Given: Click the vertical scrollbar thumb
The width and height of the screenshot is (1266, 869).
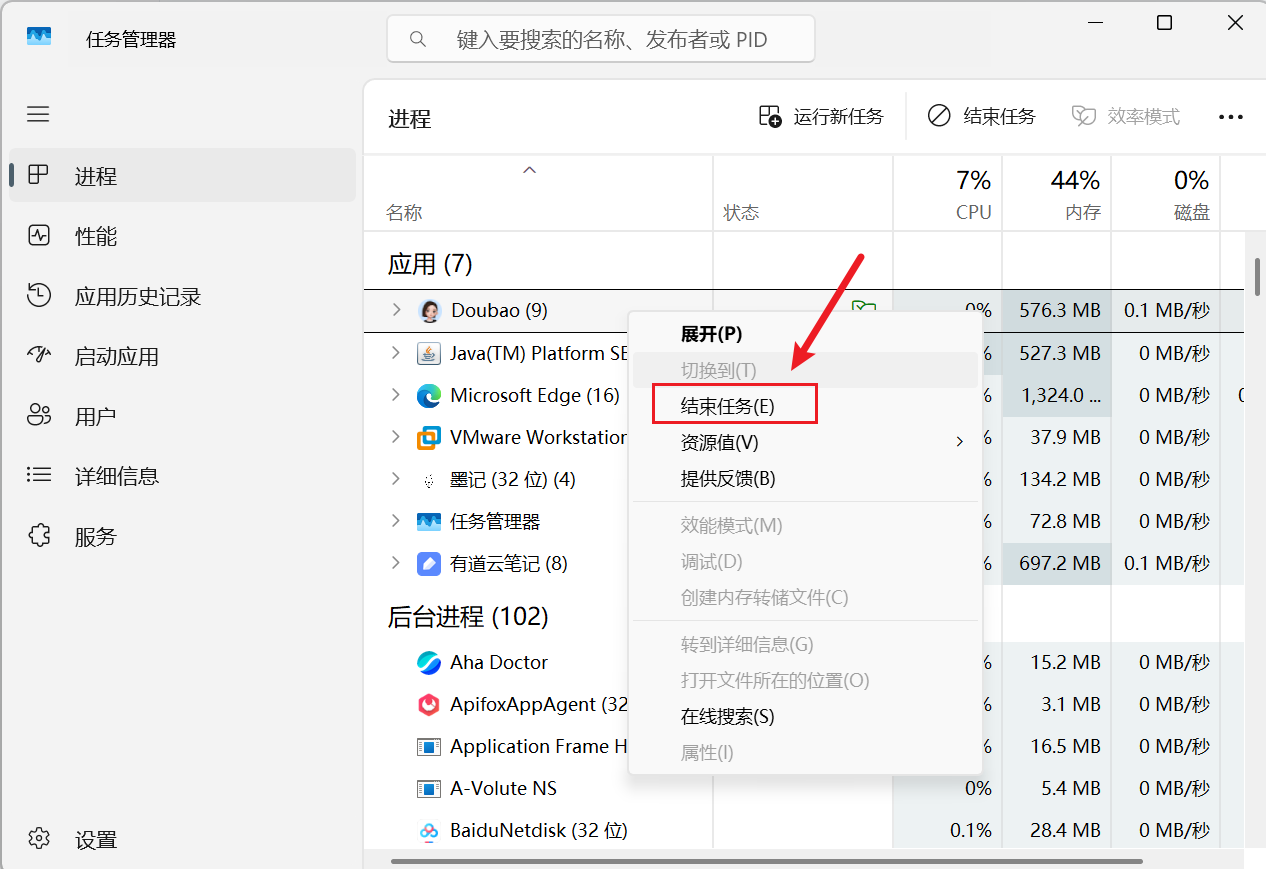Looking at the screenshot, I should coord(1257,276).
